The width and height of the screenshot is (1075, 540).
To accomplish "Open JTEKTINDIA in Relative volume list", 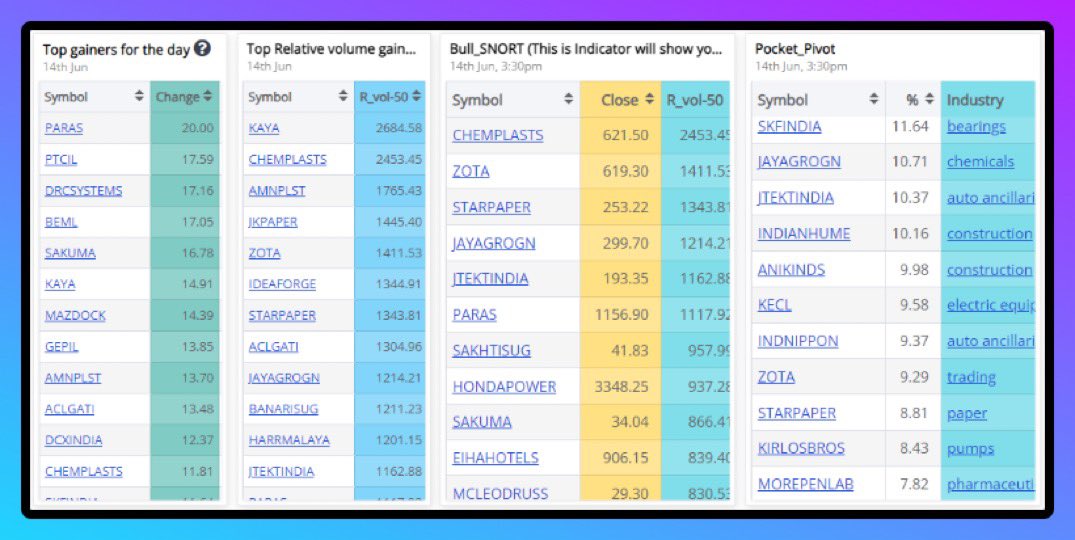I will (282, 471).
